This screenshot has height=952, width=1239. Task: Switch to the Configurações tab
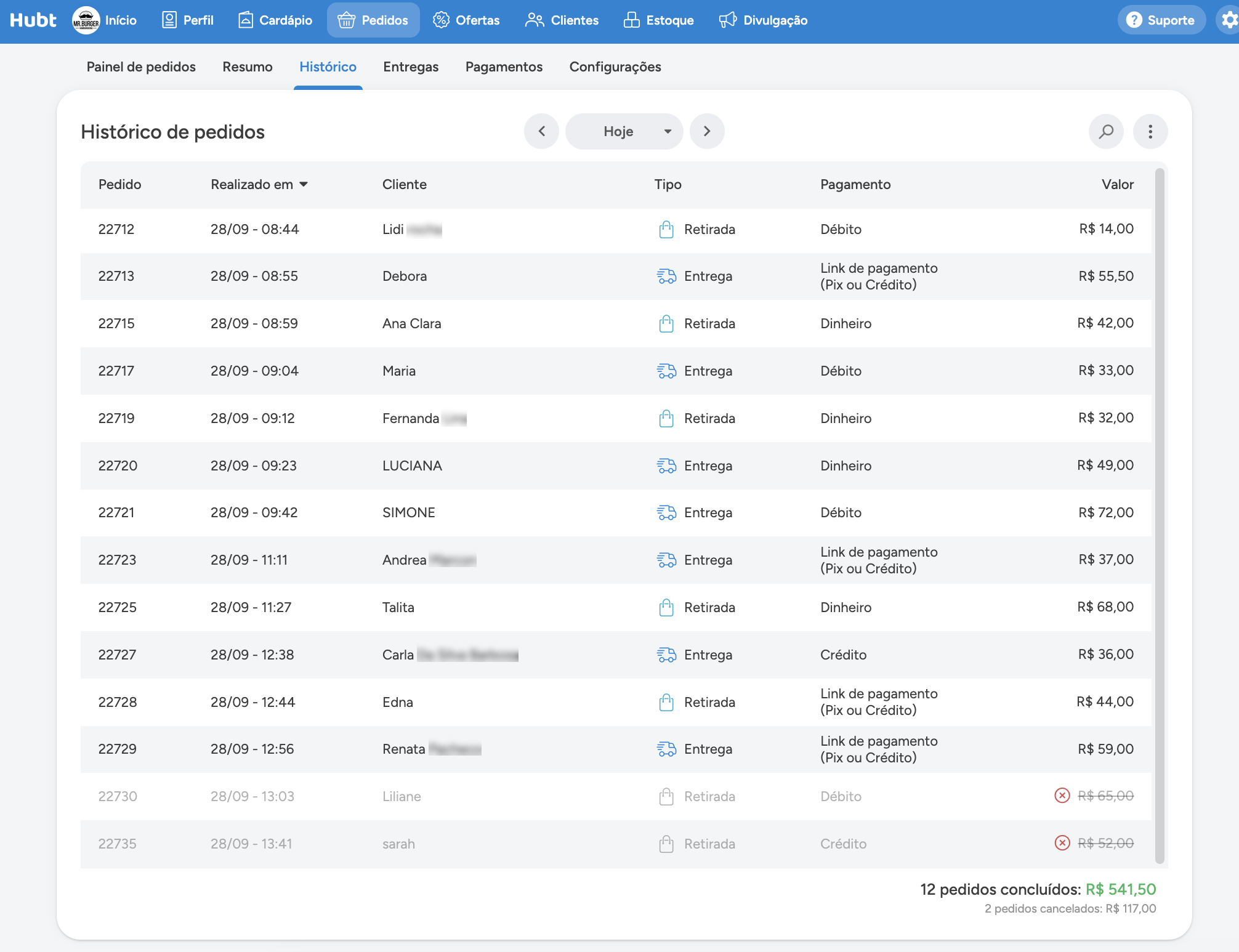click(615, 67)
